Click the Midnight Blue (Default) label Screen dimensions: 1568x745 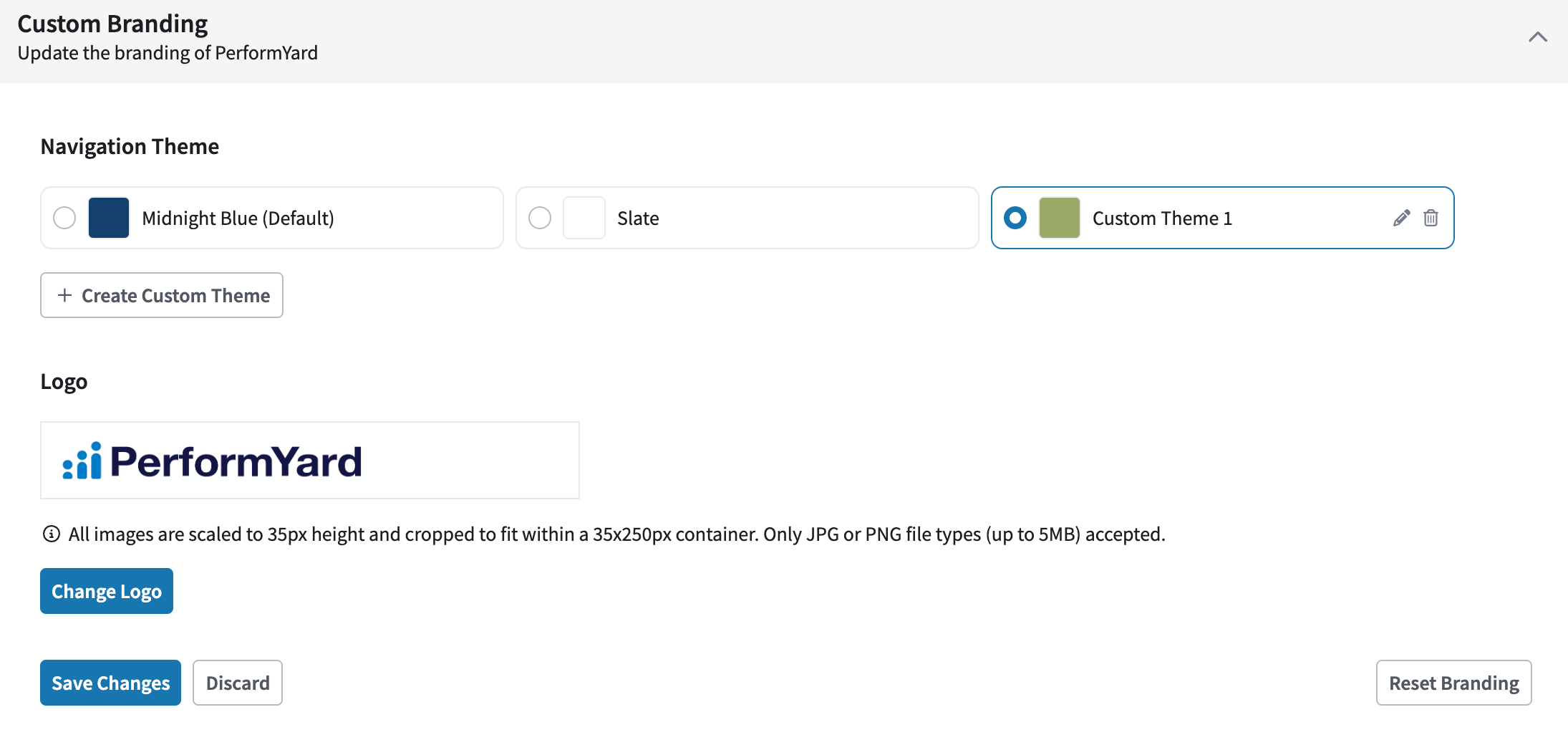point(238,218)
